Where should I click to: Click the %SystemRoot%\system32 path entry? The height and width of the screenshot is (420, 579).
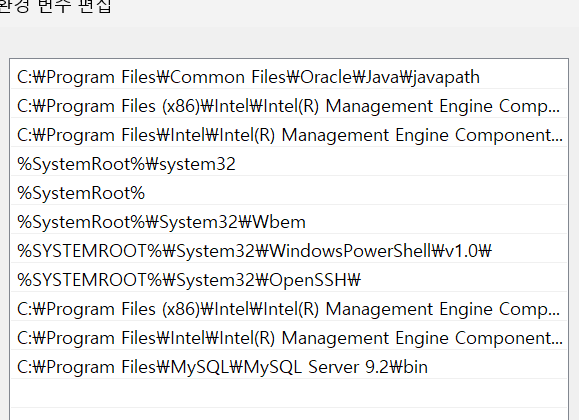pyautogui.click(x=289, y=164)
